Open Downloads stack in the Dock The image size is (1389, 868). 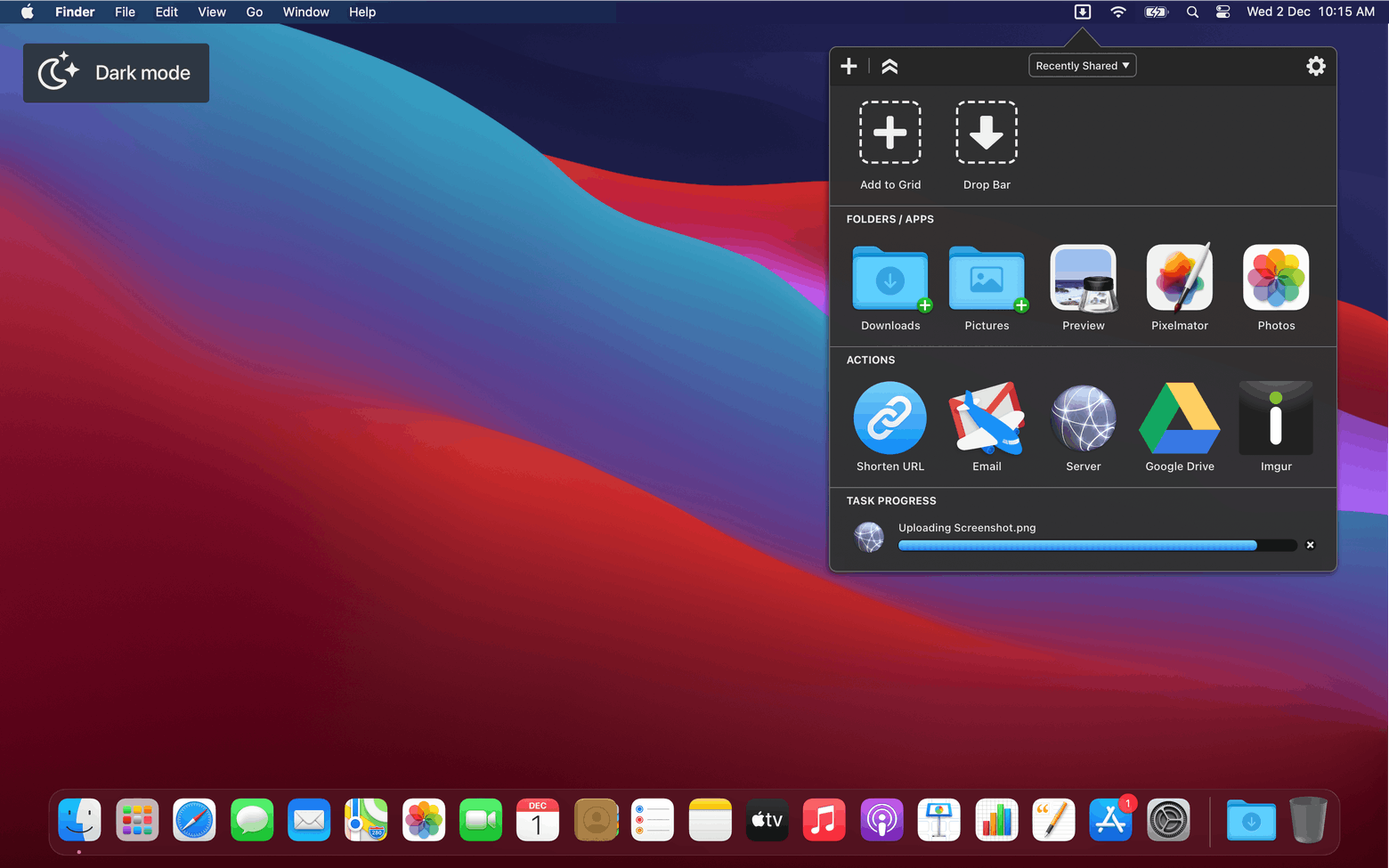[1251, 820]
